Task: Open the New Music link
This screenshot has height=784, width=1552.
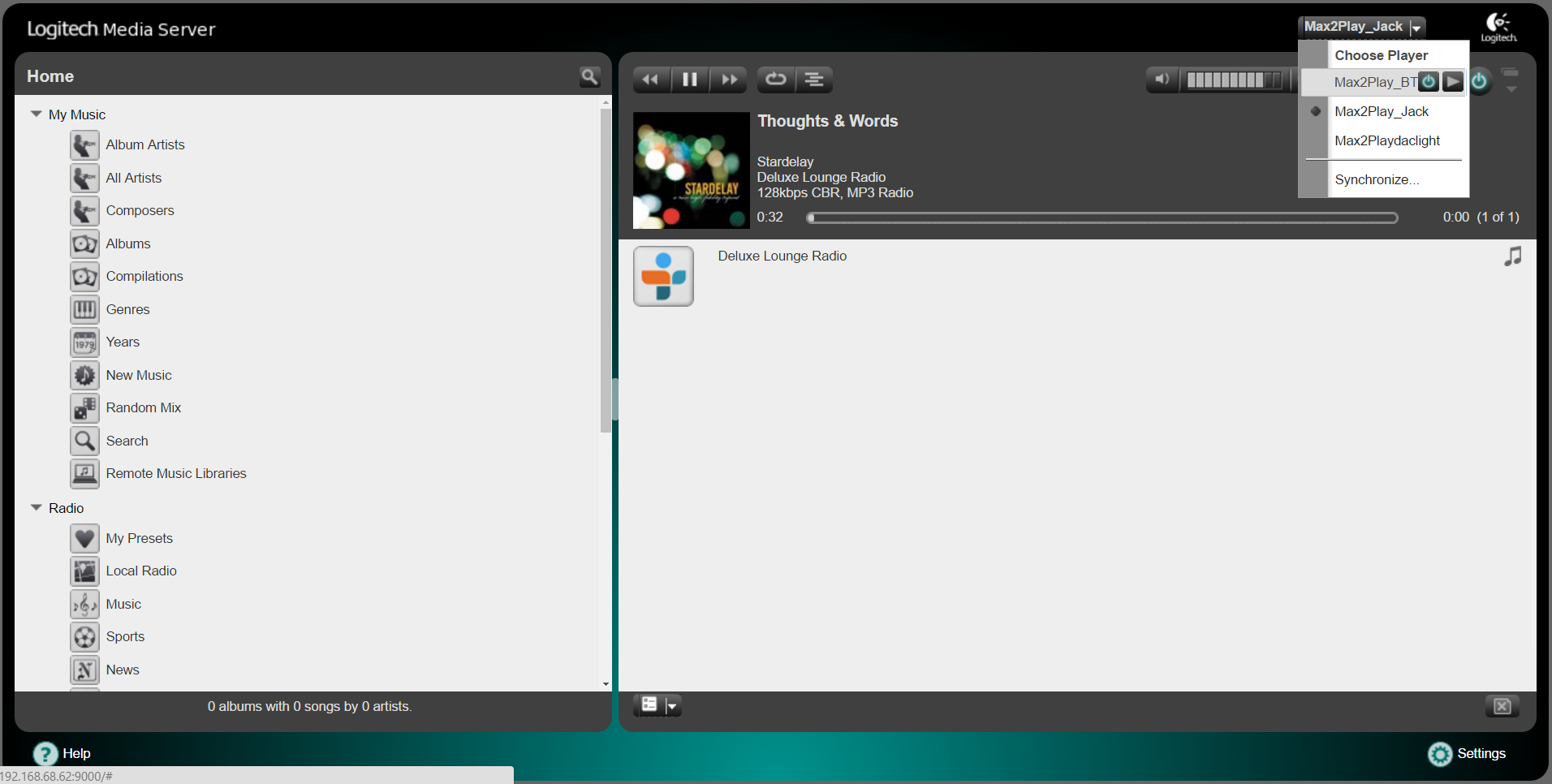Action: (139, 375)
